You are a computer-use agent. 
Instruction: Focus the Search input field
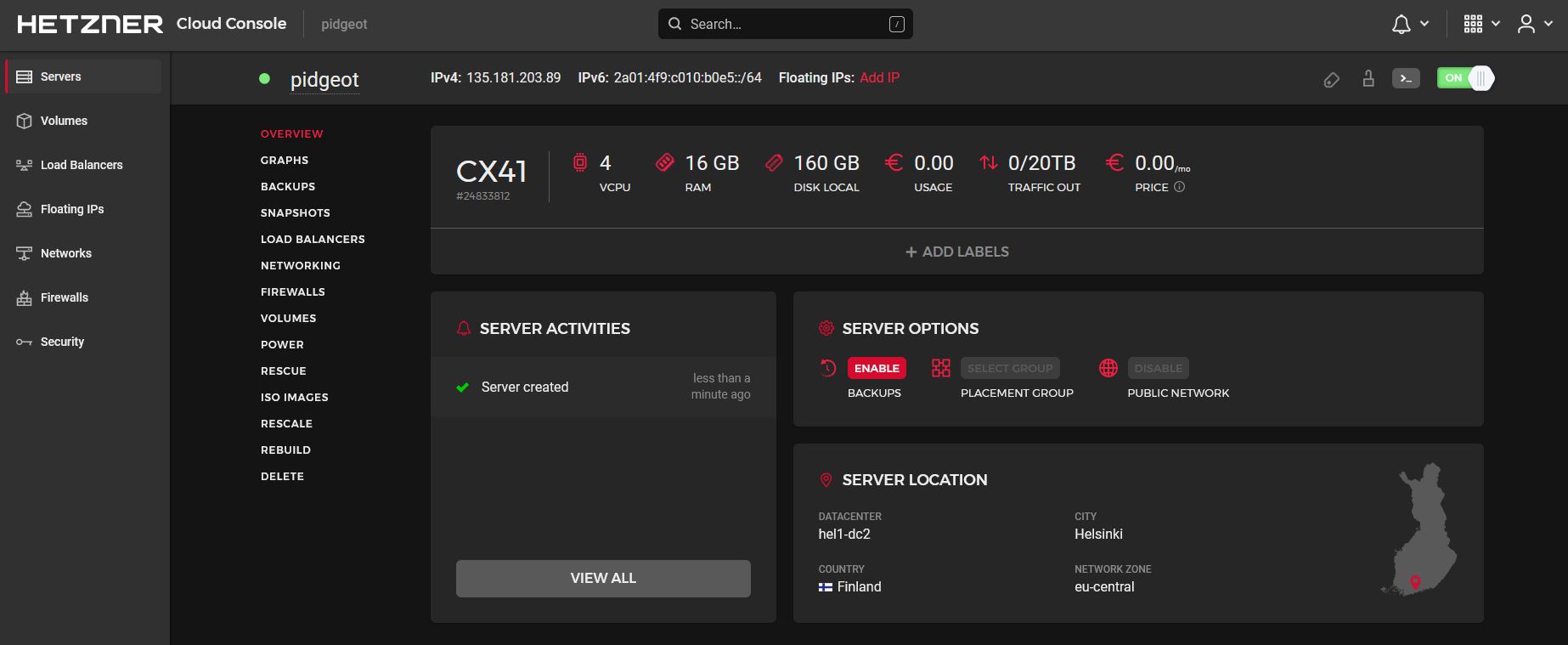[786, 24]
